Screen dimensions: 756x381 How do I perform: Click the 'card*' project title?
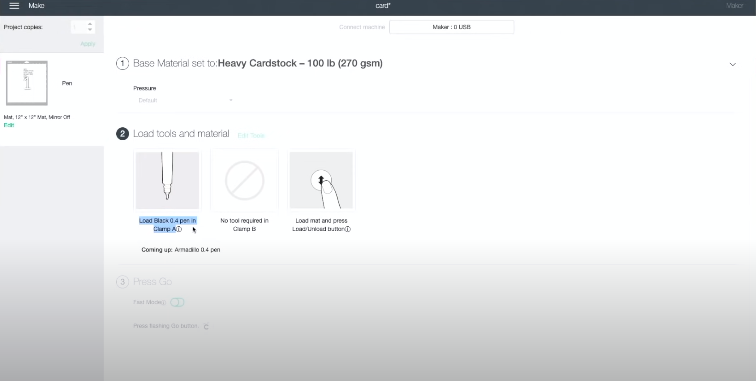click(383, 6)
